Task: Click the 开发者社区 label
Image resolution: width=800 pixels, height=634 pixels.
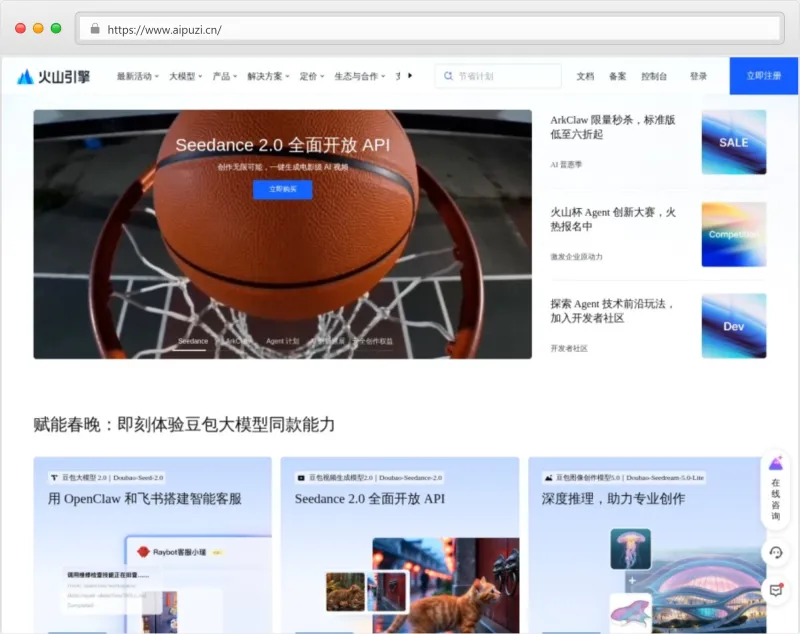Action: click(569, 348)
